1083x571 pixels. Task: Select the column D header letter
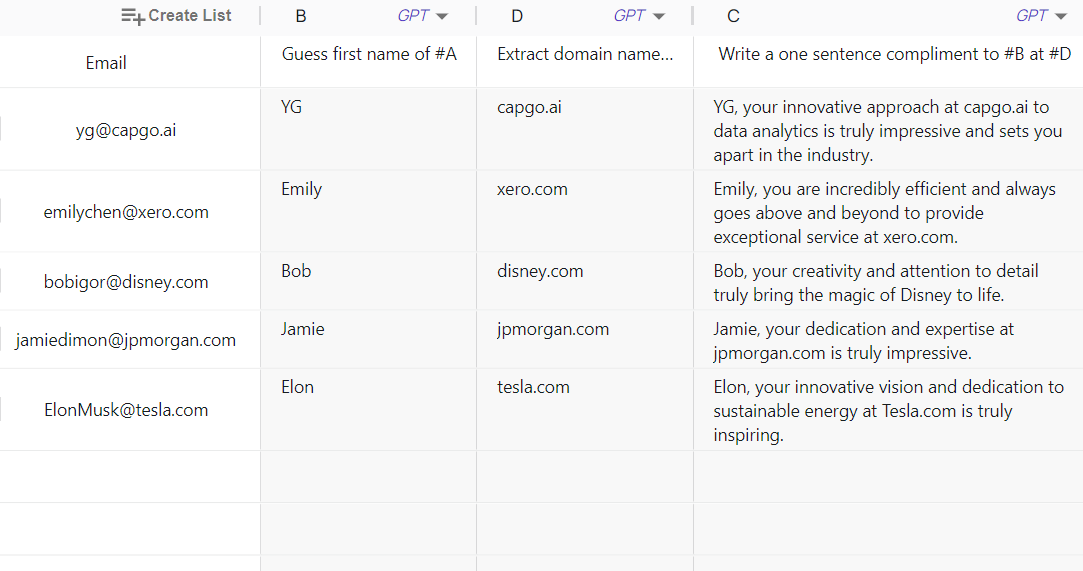pyautogui.click(x=517, y=16)
